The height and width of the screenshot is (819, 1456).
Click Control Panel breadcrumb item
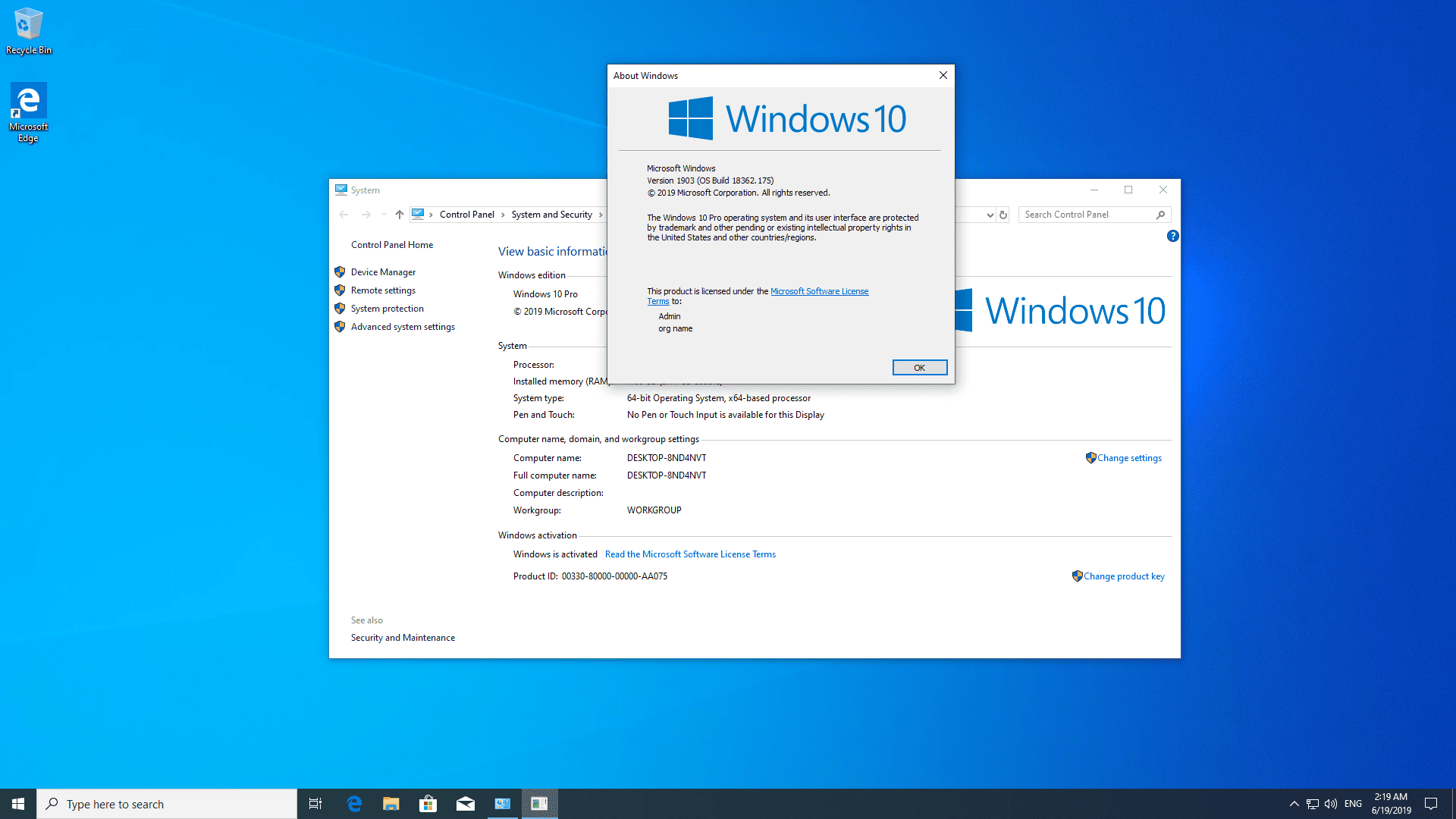pyautogui.click(x=466, y=215)
